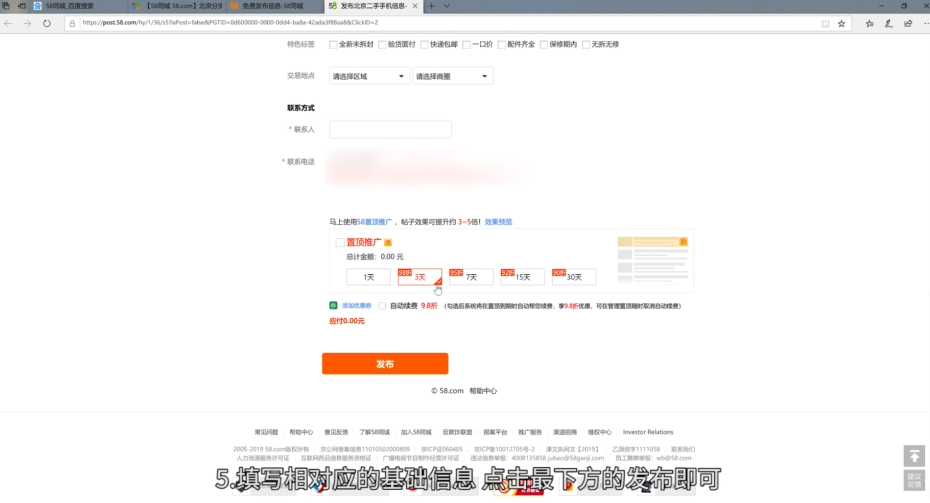This screenshot has height=503, width=930.
Task: Switch to the 58.com 北京分类 tab
Action: [178, 6]
